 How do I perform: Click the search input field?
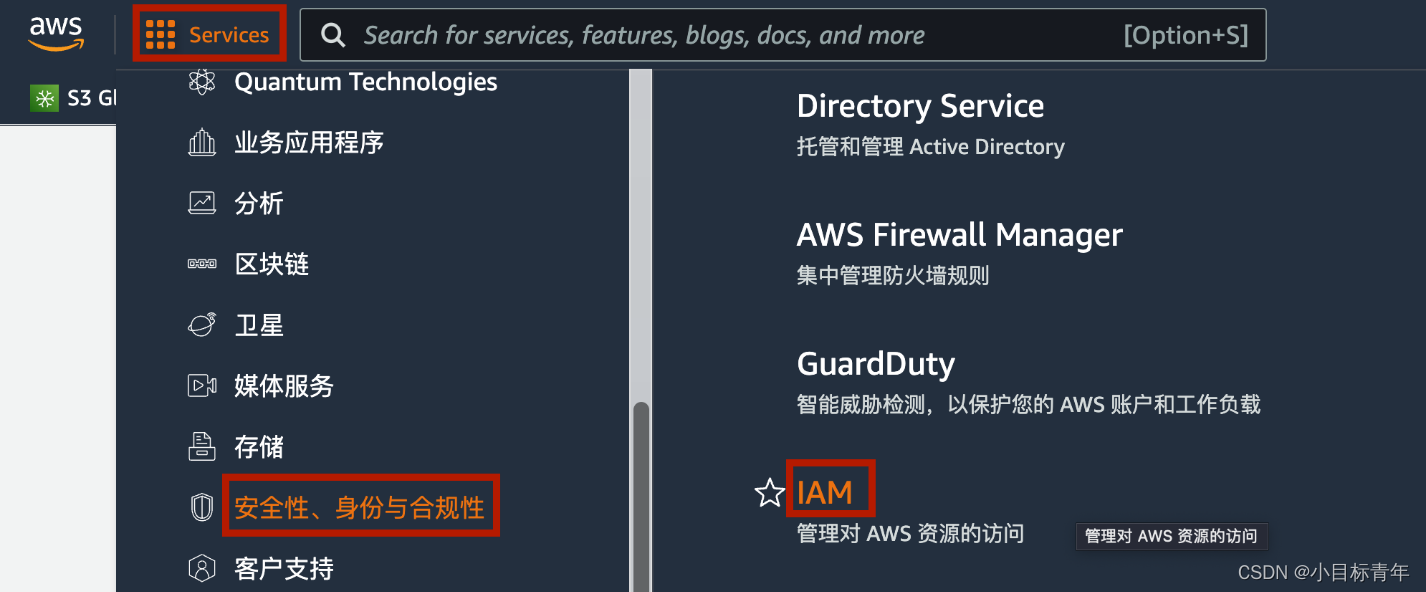click(700, 34)
